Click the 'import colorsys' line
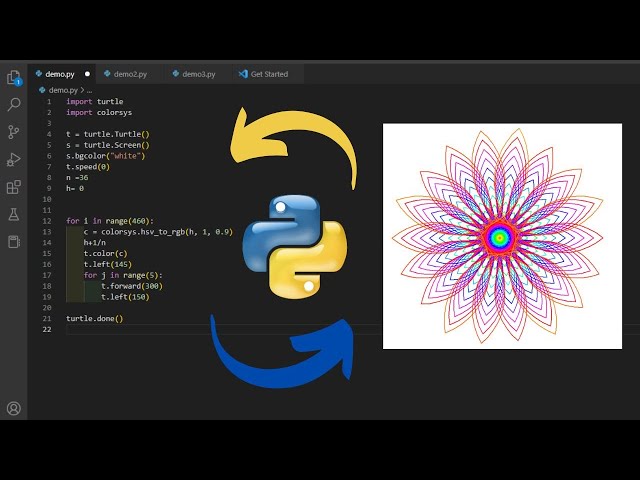 [x=99, y=112]
